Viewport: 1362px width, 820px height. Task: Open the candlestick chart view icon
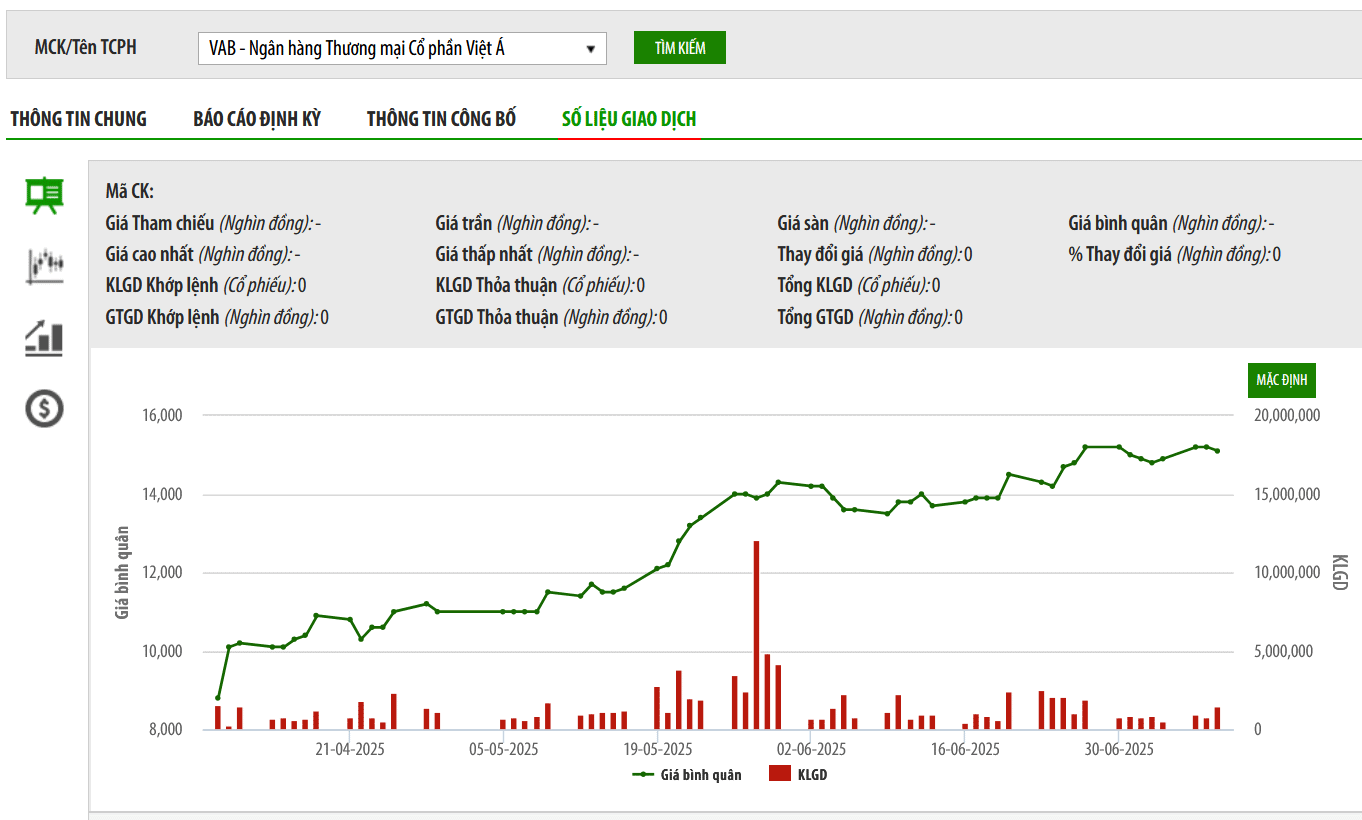(44, 266)
